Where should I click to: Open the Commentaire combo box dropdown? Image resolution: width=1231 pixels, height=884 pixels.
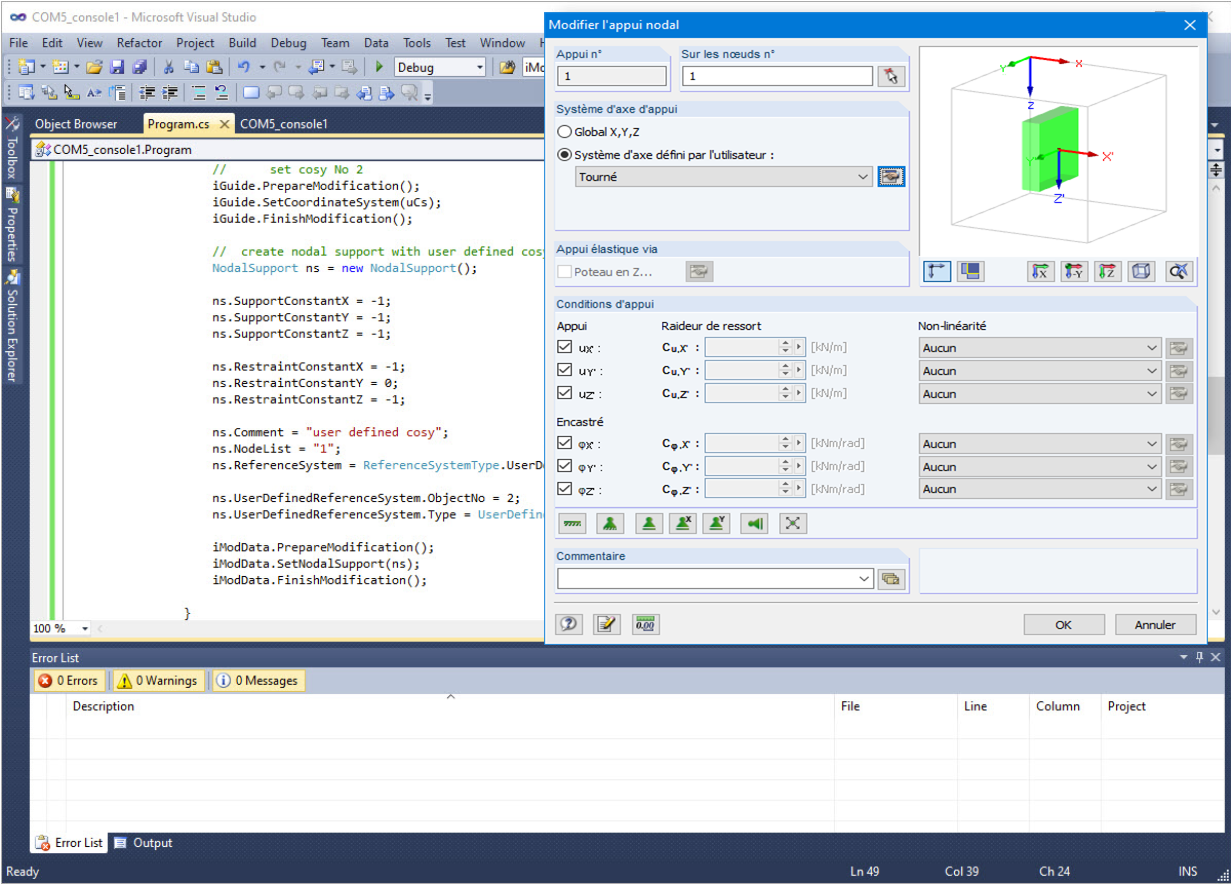pos(864,579)
